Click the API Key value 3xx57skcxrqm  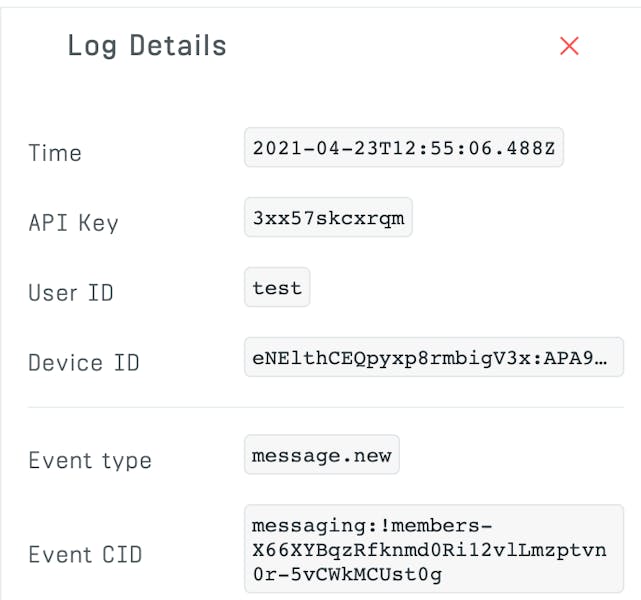pos(328,218)
